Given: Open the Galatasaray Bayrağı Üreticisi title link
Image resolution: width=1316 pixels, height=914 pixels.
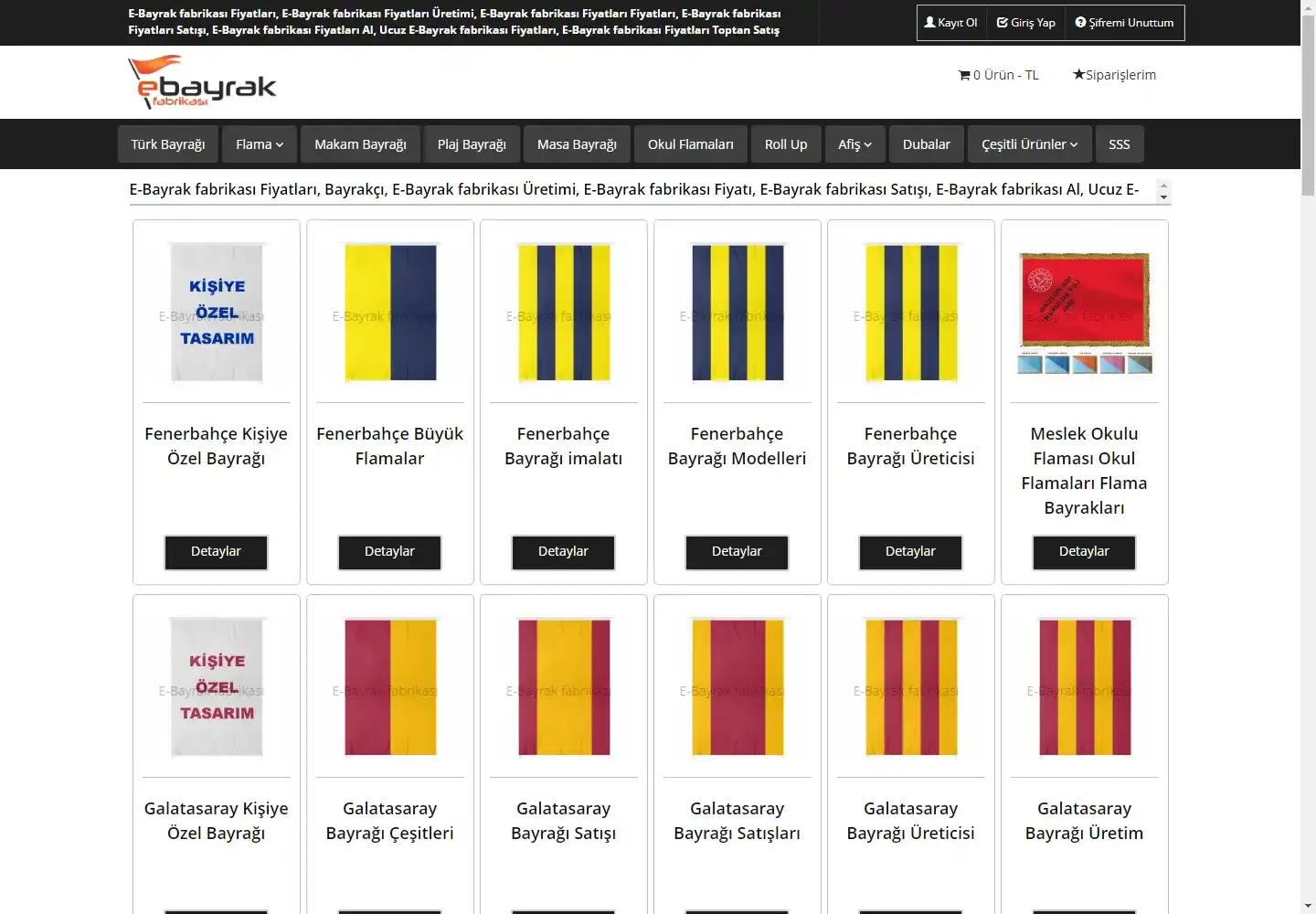Looking at the screenshot, I should click(910, 821).
